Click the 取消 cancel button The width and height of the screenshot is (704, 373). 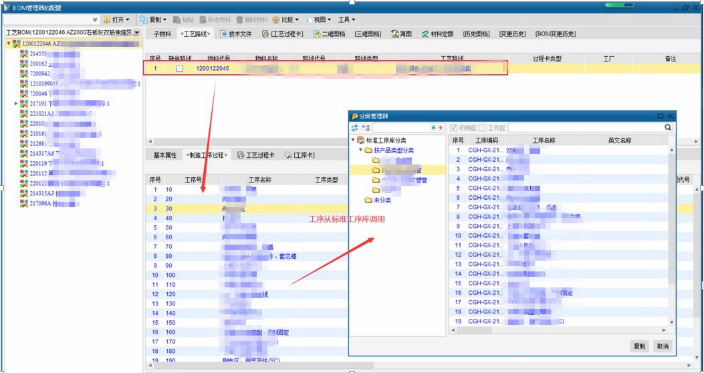coord(663,346)
